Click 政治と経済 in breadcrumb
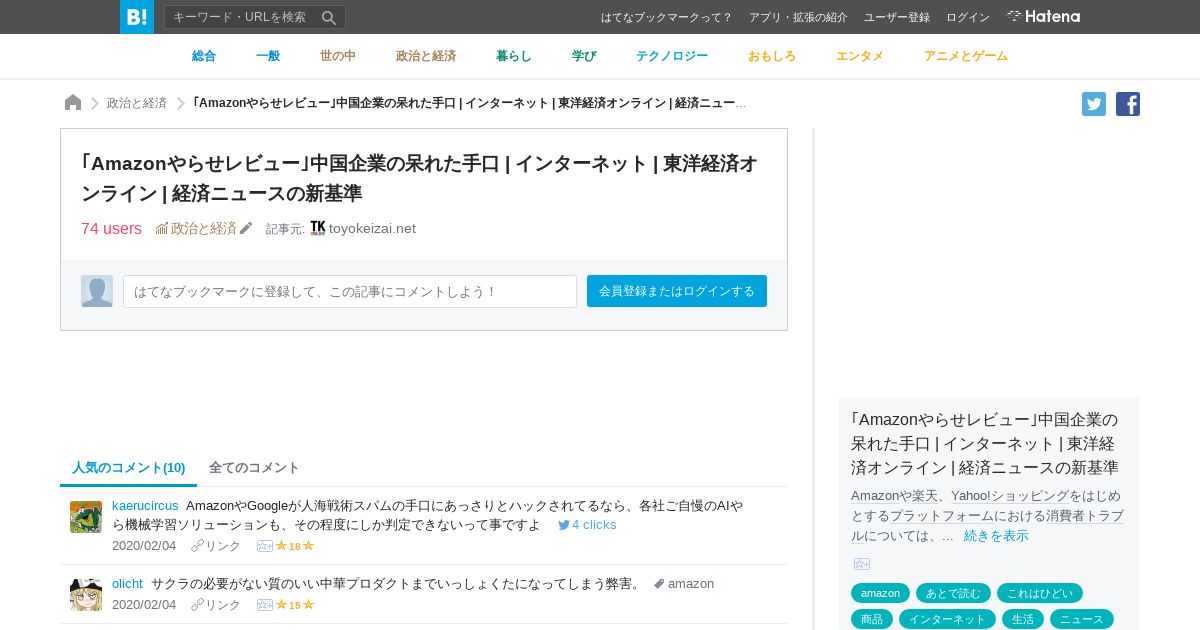The image size is (1200, 630). tap(137, 103)
